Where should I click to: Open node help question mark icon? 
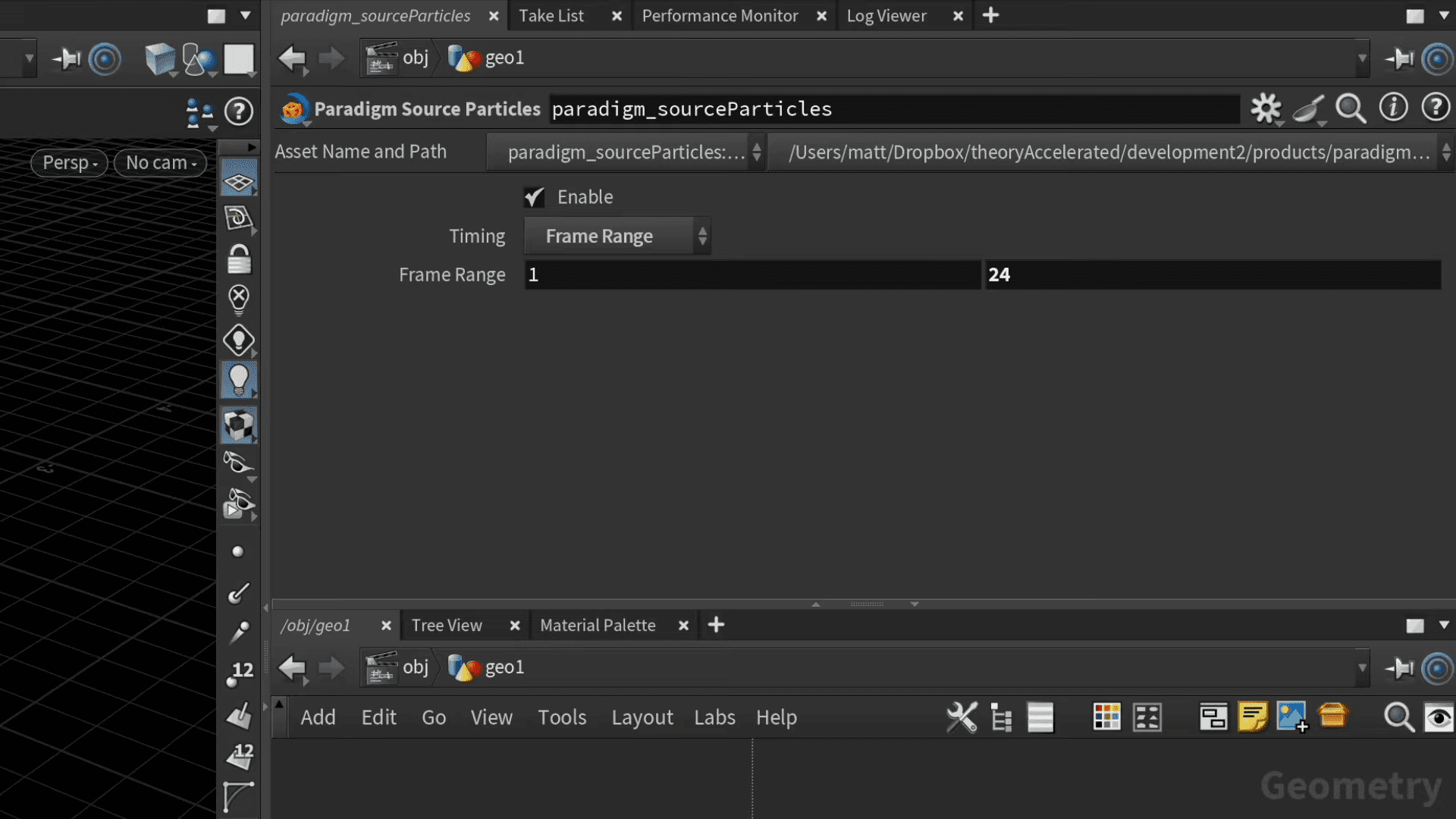pos(1436,108)
